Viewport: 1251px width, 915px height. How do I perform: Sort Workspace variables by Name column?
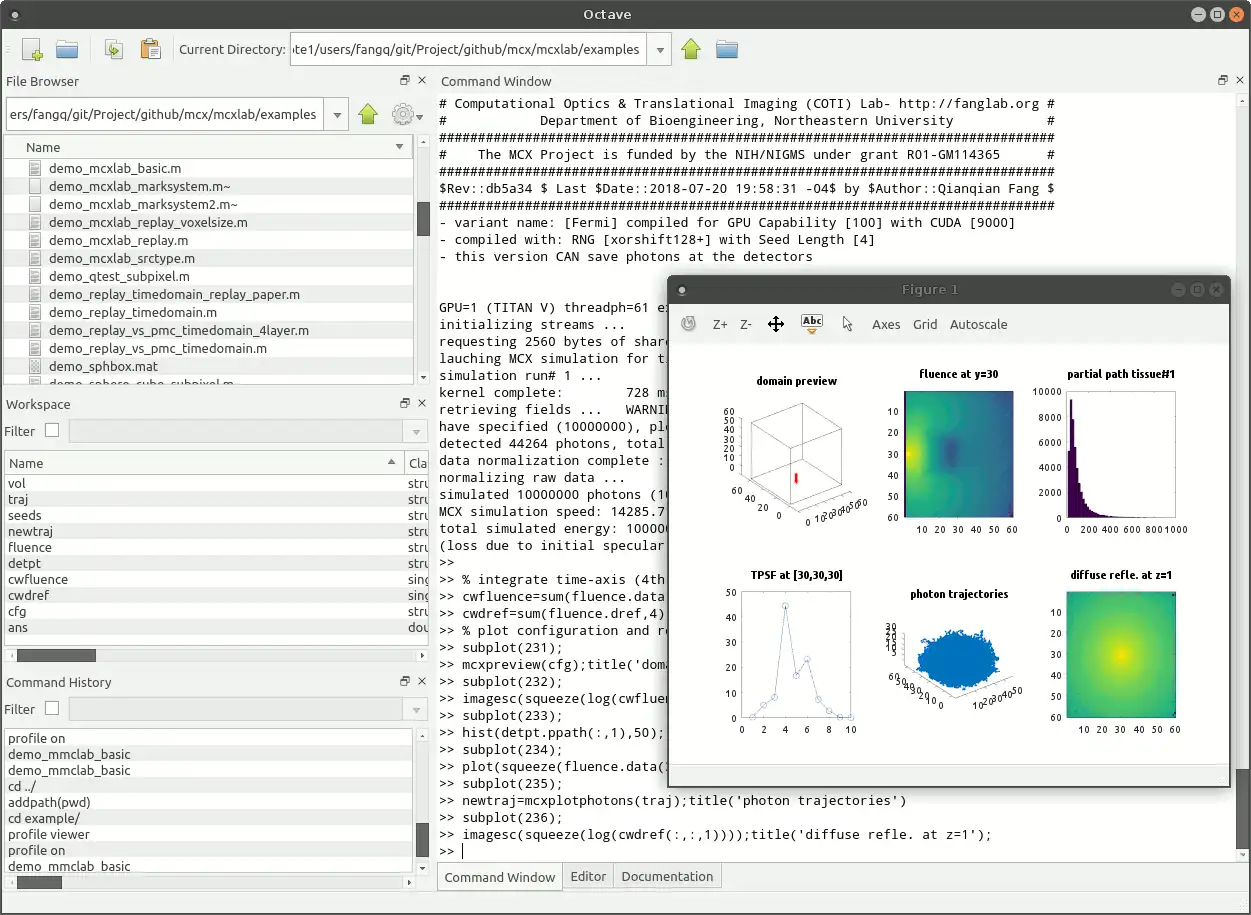point(204,463)
